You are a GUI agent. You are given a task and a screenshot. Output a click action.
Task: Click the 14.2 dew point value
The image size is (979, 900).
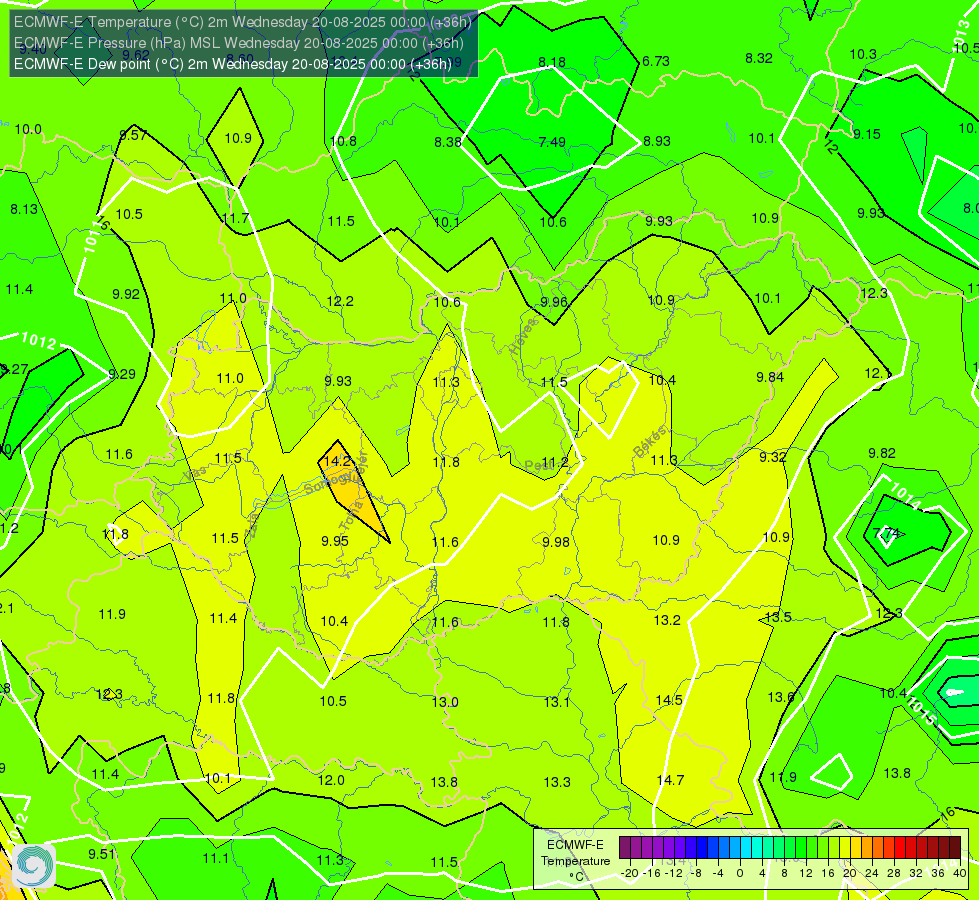[338, 461]
